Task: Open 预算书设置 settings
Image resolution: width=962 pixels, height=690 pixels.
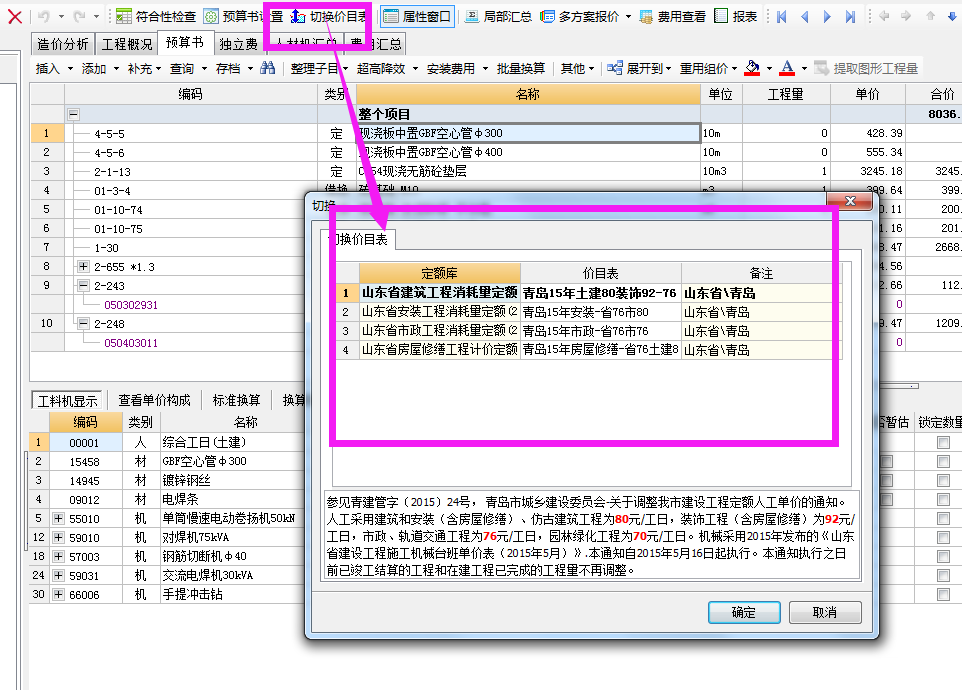Action: (x=243, y=17)
